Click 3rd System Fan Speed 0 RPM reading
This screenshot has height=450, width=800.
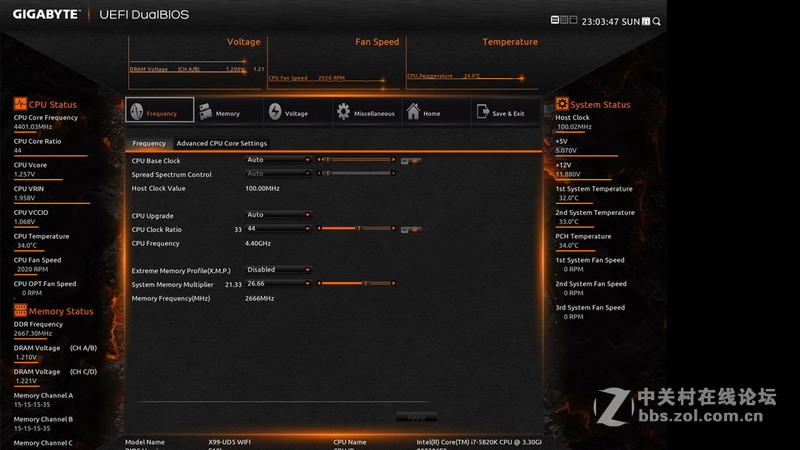point(573,317)
